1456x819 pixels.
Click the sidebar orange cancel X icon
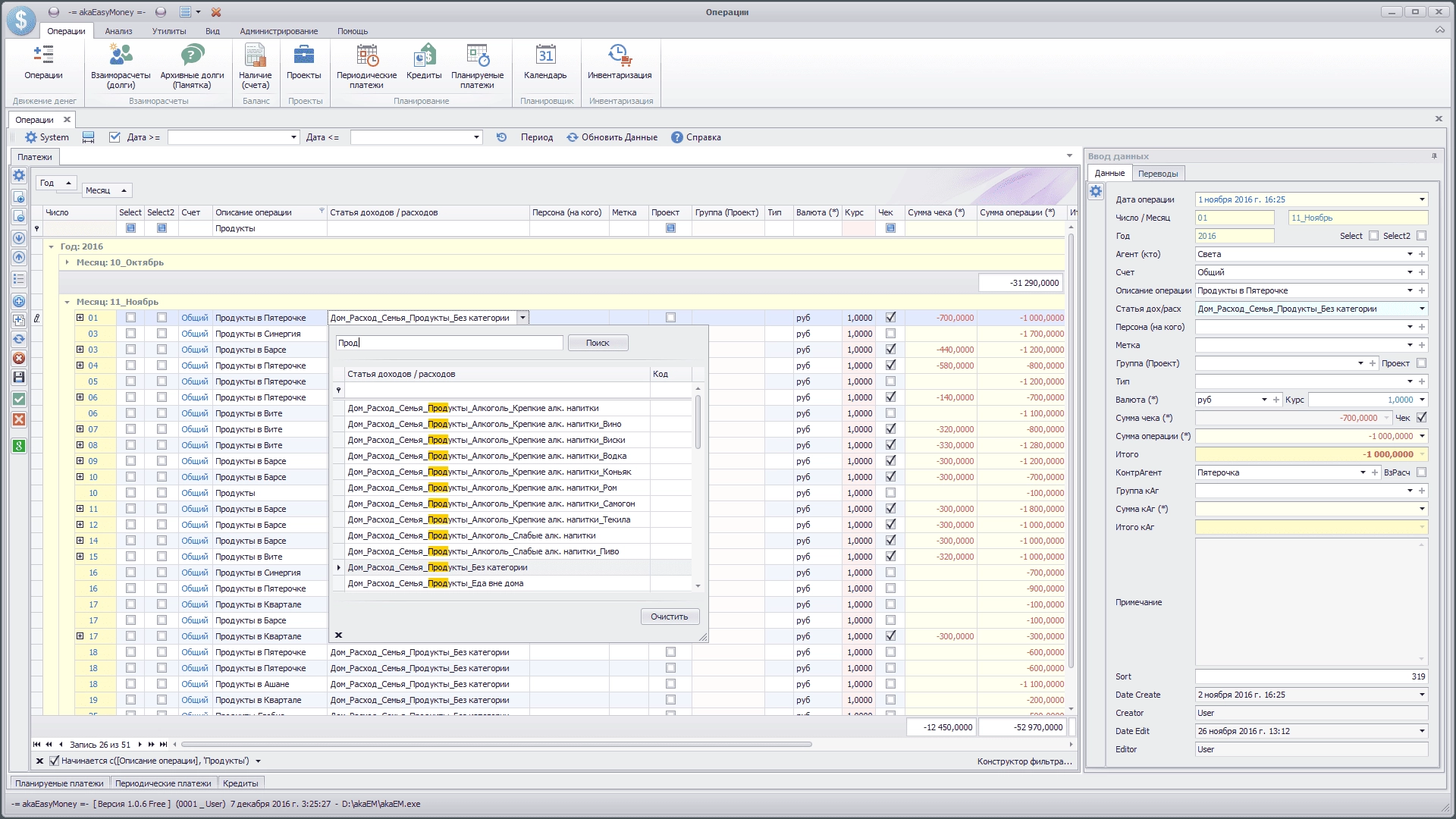coord(20,419)
